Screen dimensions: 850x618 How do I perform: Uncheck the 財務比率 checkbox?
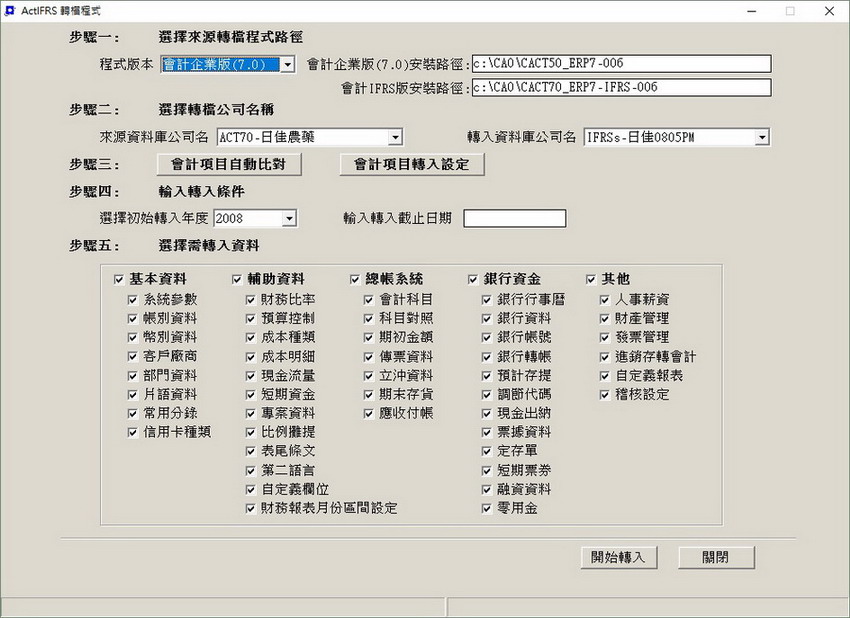250,299
